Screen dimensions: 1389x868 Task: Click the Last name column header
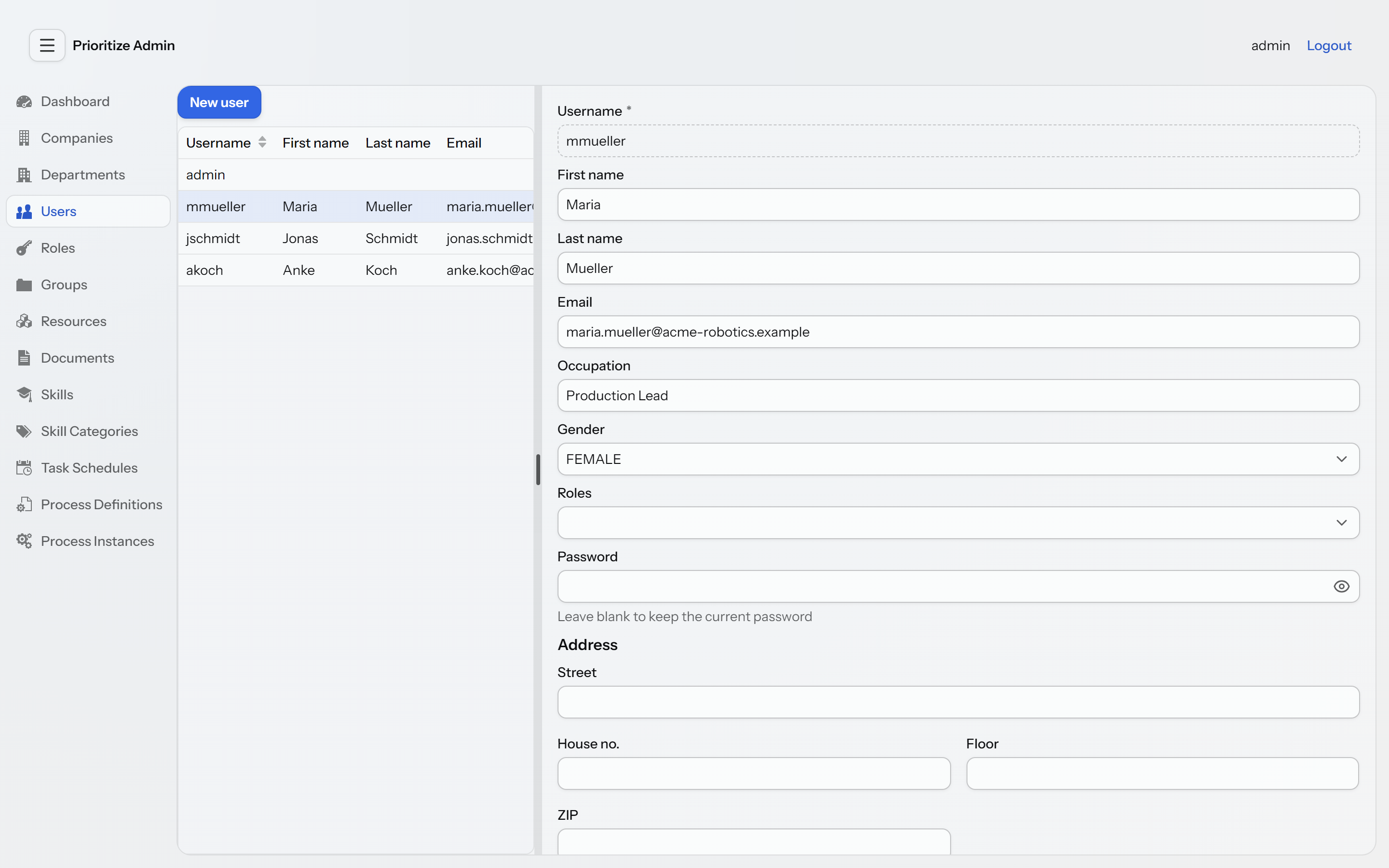click(x=398, y=143)
